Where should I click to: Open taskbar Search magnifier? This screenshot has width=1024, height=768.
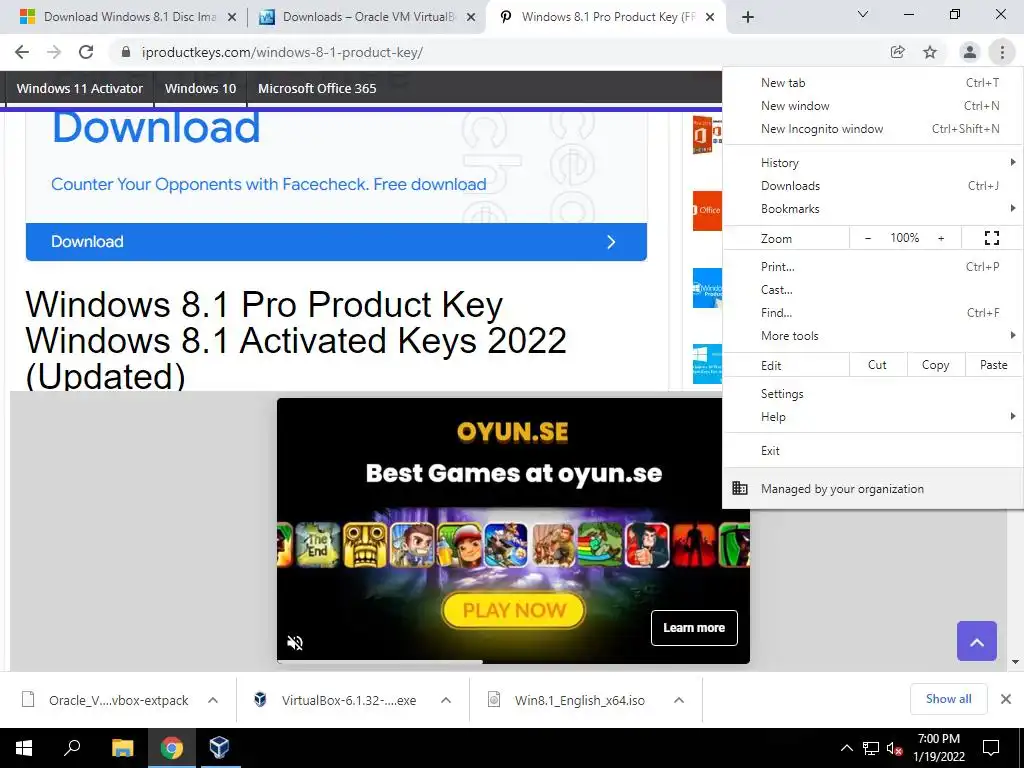click(72, 748)
